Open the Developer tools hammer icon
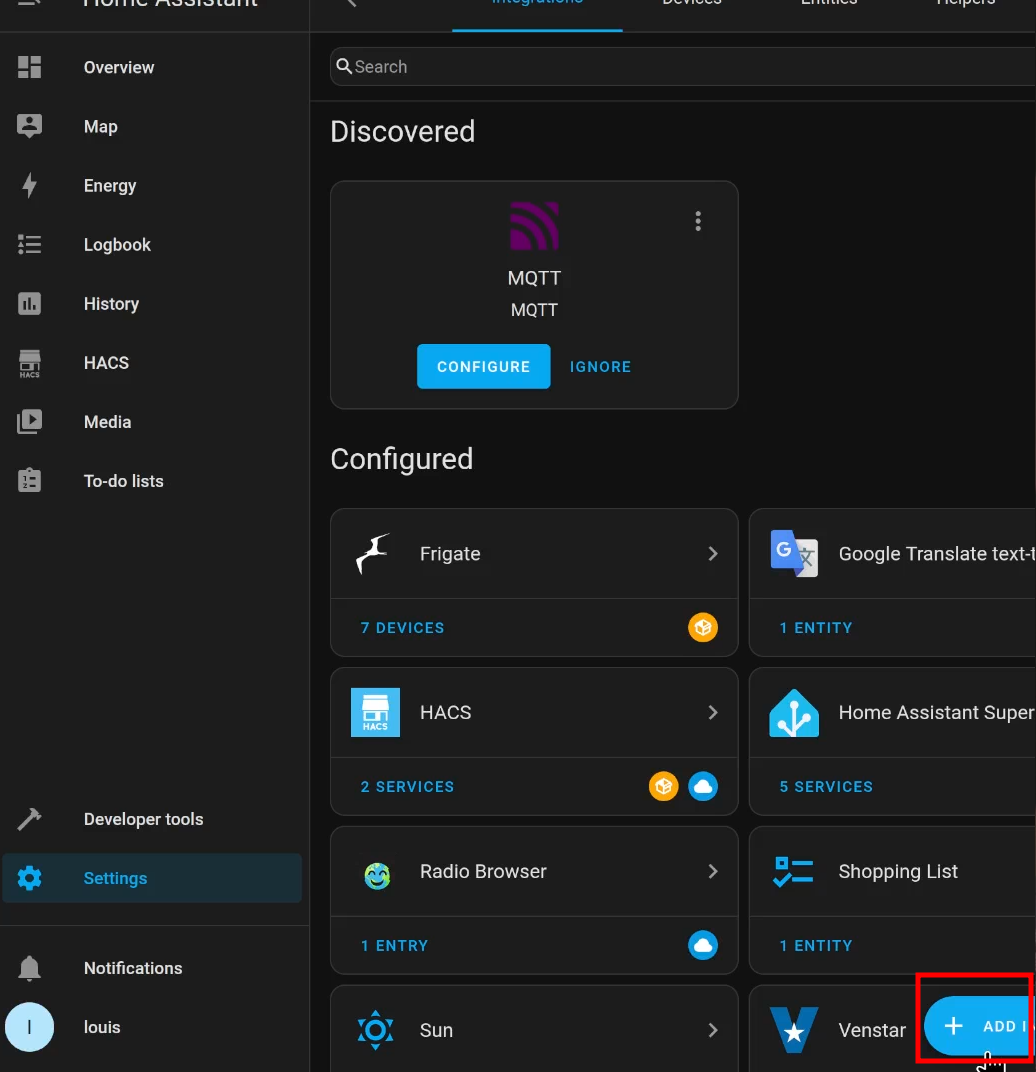The image size is (1036, 1072). 29,819
